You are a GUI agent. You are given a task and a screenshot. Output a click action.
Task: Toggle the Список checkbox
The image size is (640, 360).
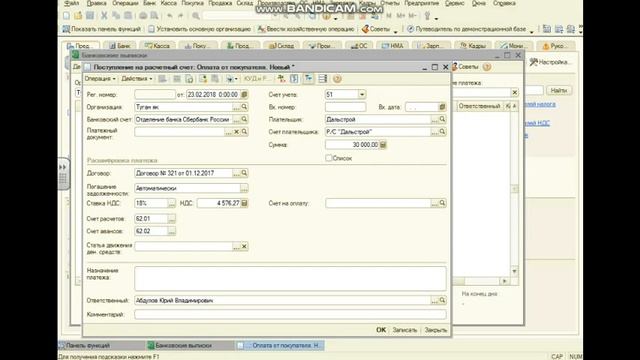tap(329, 158)
